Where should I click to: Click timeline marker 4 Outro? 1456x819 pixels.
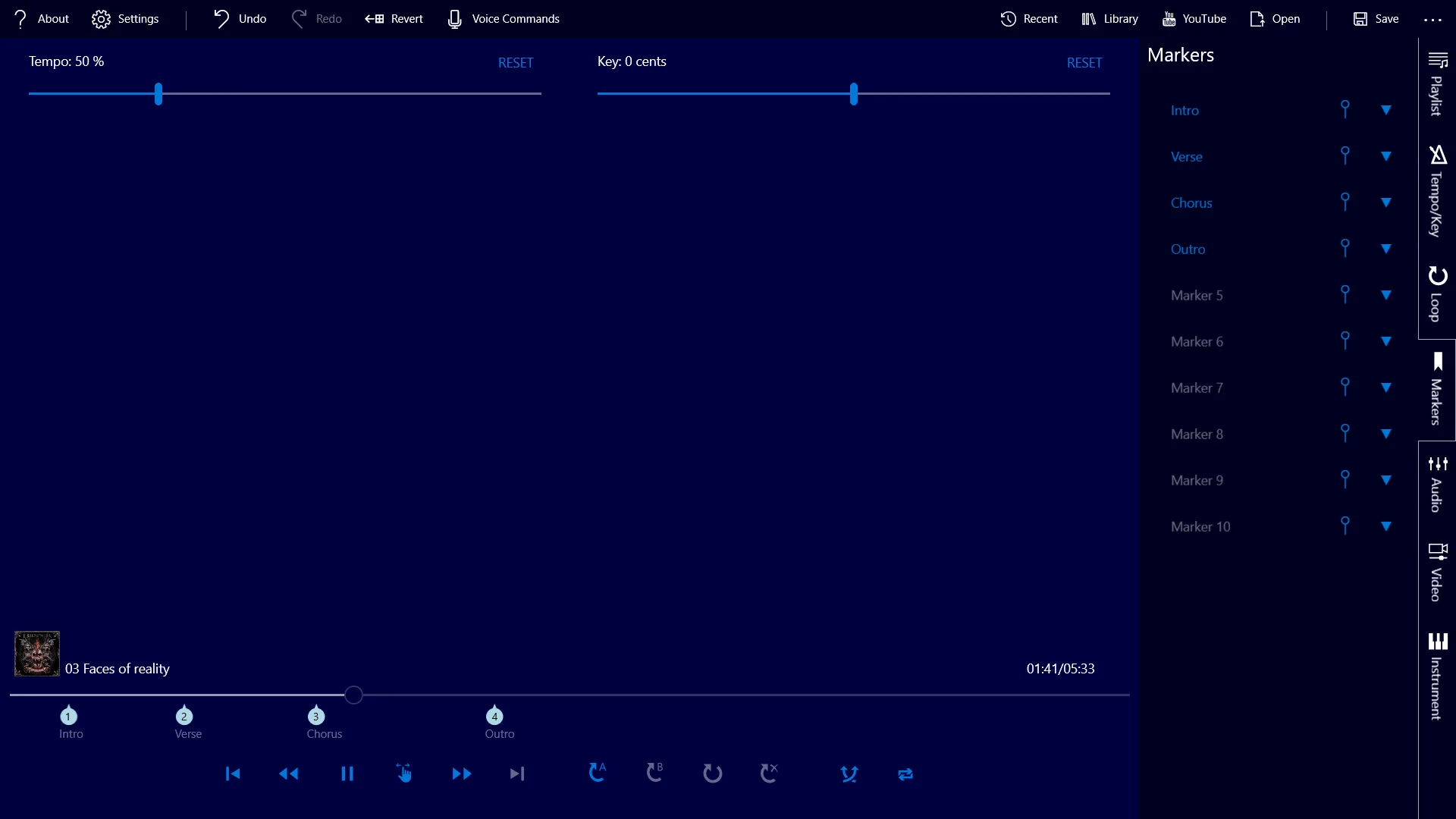click(494, 715)
